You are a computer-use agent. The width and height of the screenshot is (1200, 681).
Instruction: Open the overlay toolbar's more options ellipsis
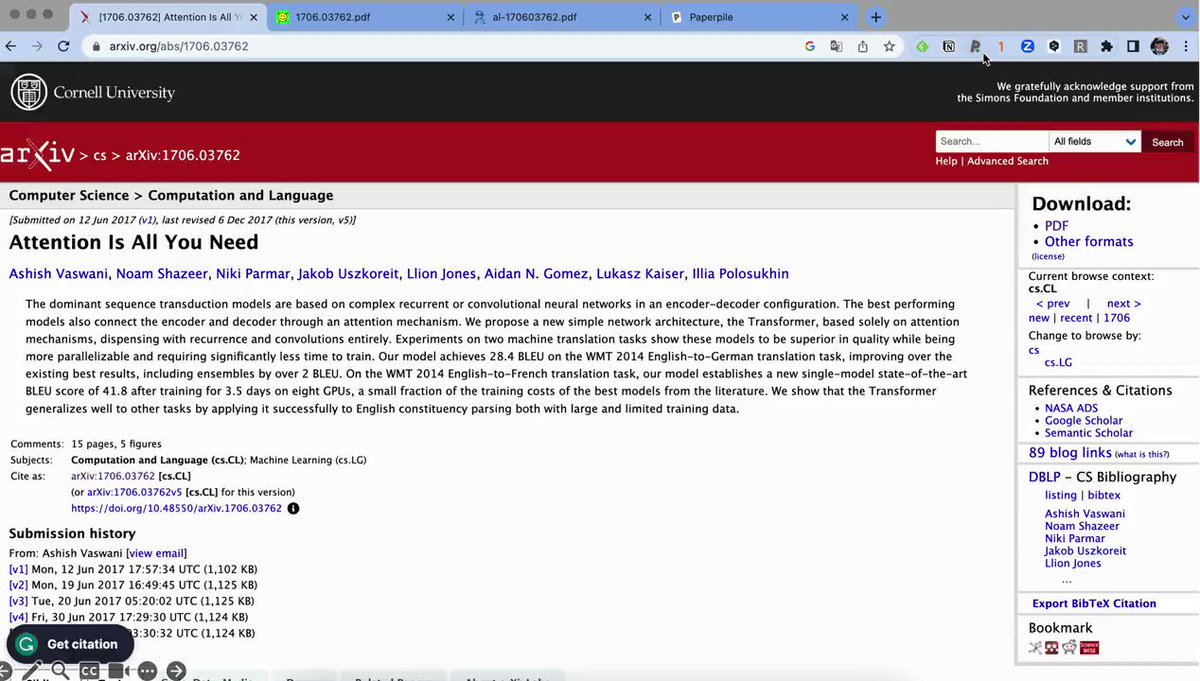coord(147,671)
